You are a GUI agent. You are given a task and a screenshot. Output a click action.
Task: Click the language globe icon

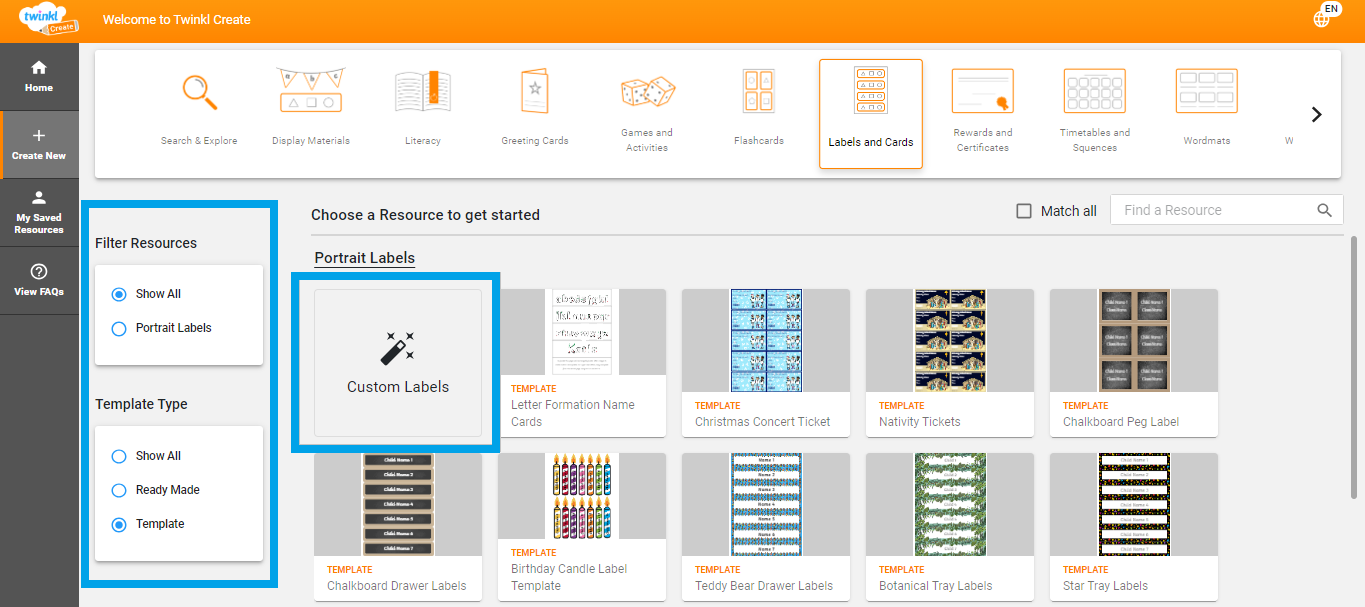1322,19
